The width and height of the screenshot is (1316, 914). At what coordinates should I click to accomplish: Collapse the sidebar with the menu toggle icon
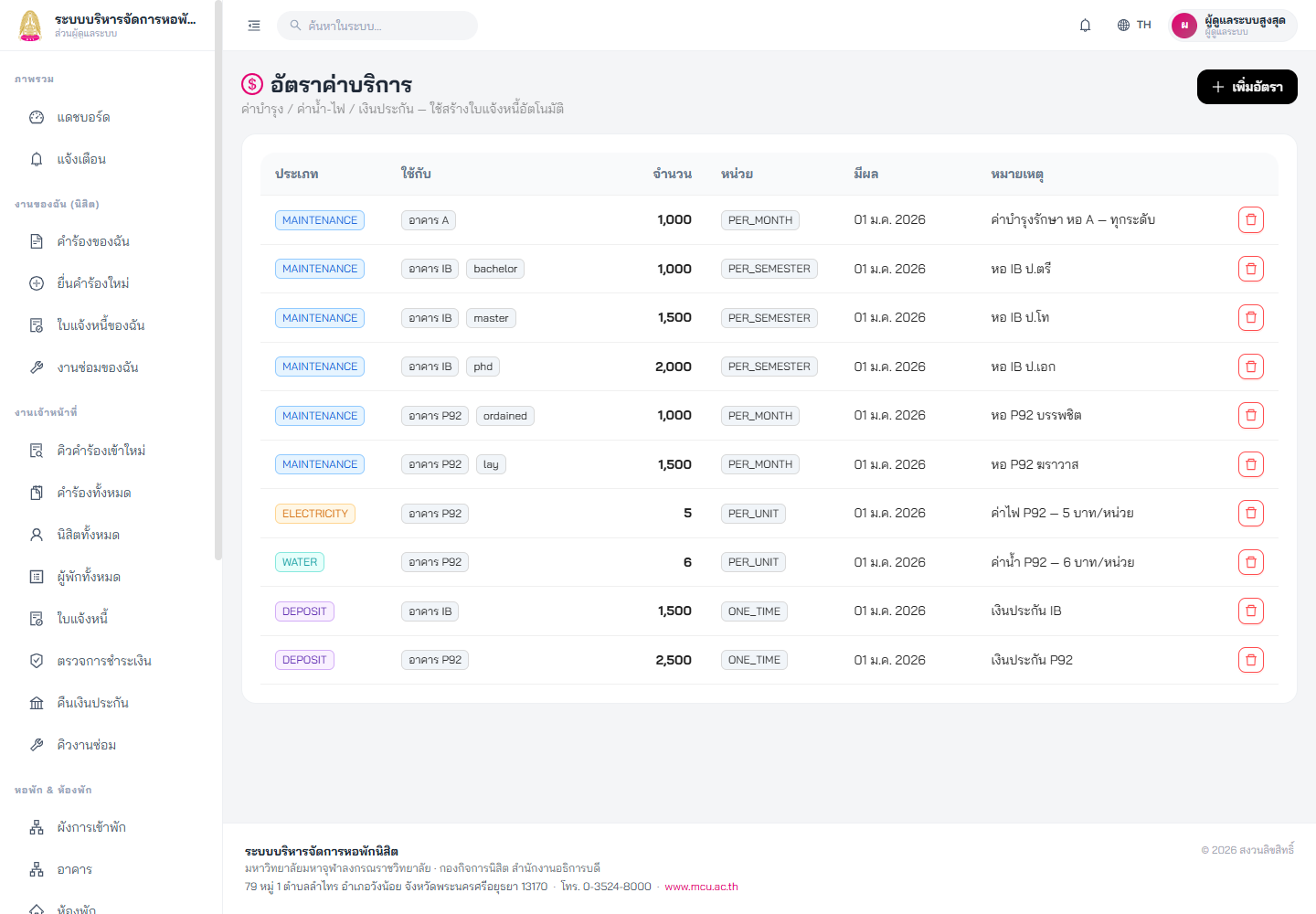(x=254, y=26)
